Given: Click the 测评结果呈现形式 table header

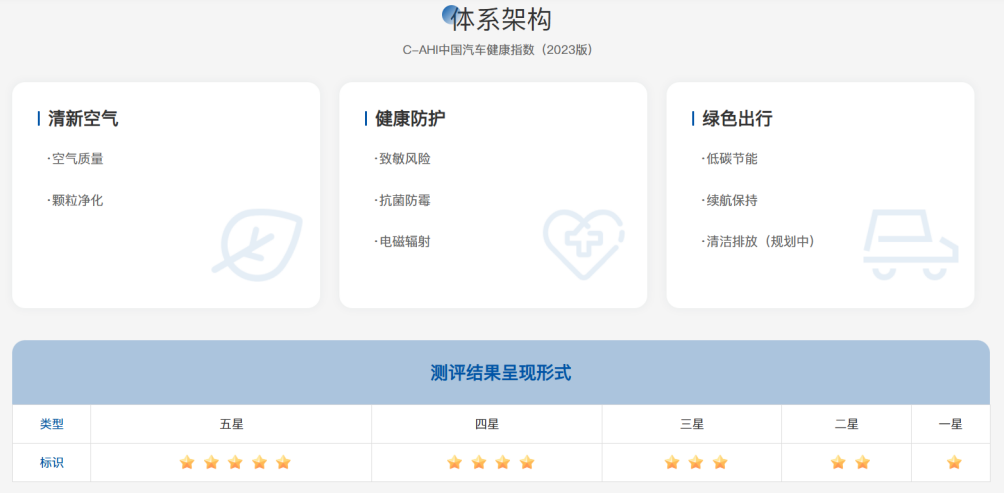Looking at the screenshot, I should [501, 373].
